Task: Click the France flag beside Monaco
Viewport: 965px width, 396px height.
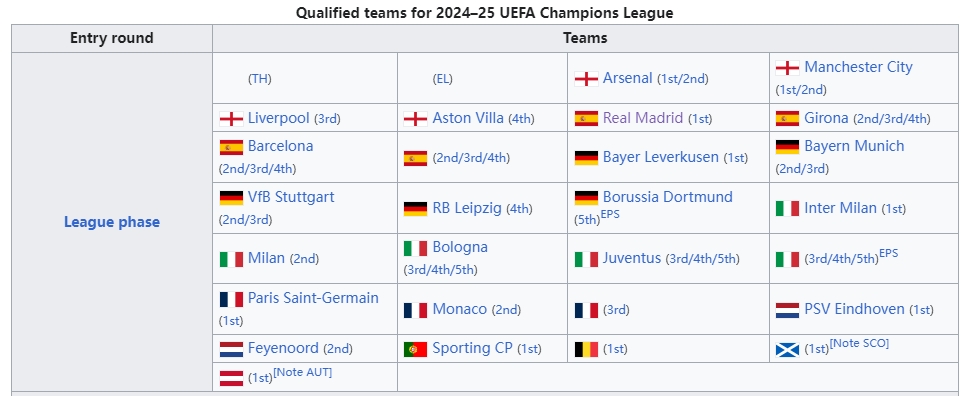Action: point(415,310)
